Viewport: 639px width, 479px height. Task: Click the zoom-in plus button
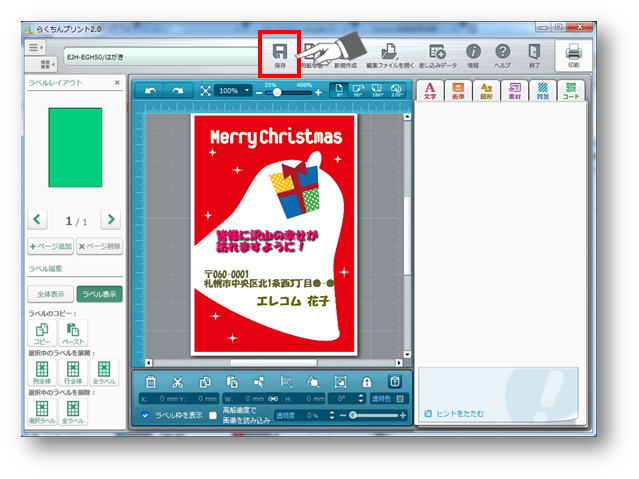(x=318, y=93)
